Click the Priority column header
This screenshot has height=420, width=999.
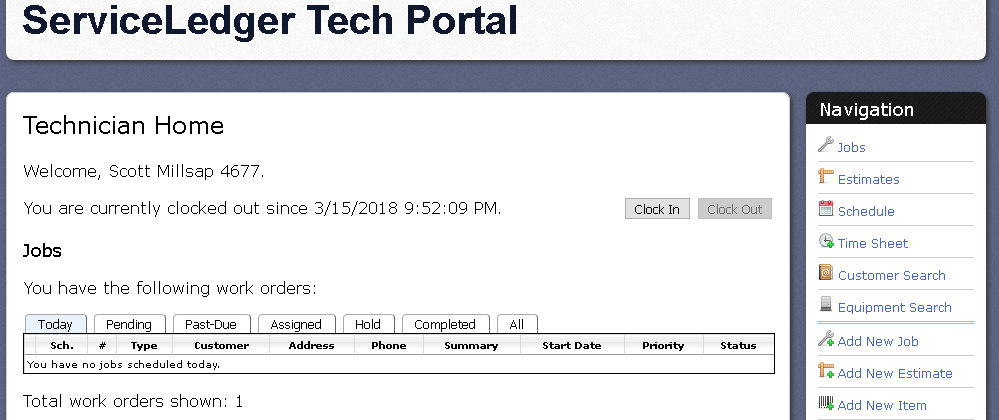coord(663,345)
